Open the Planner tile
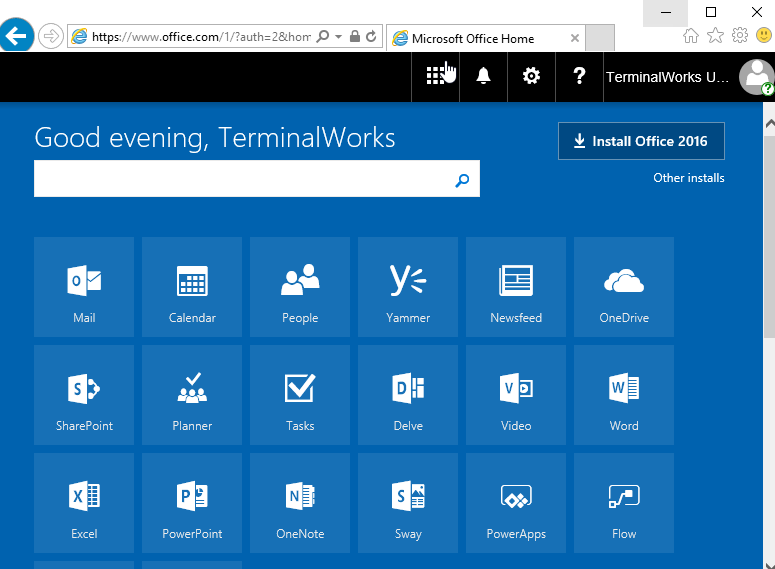The width and height of the screenshot is (775, 569). 192,395
